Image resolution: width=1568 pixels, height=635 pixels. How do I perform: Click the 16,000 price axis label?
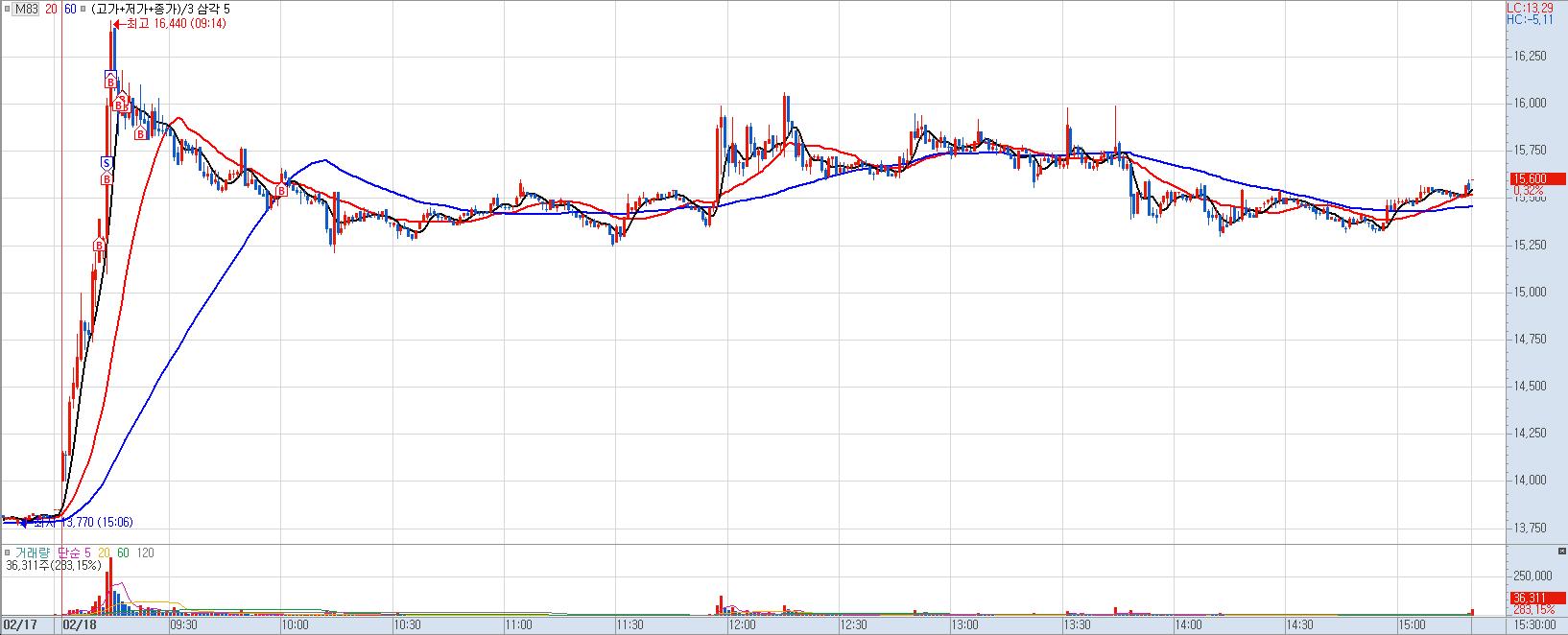tap(1529, 104)
